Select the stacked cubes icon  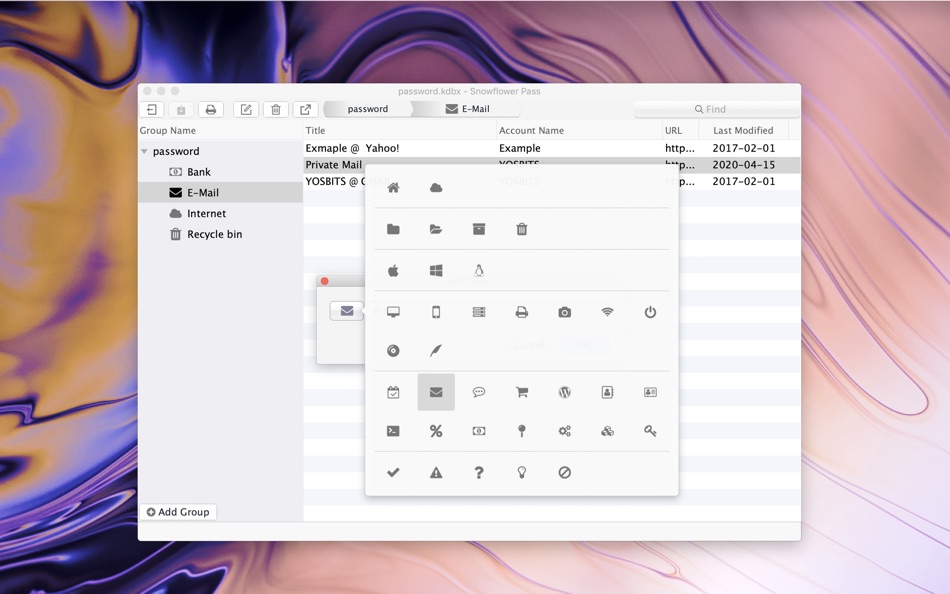(x=607, y=431)
